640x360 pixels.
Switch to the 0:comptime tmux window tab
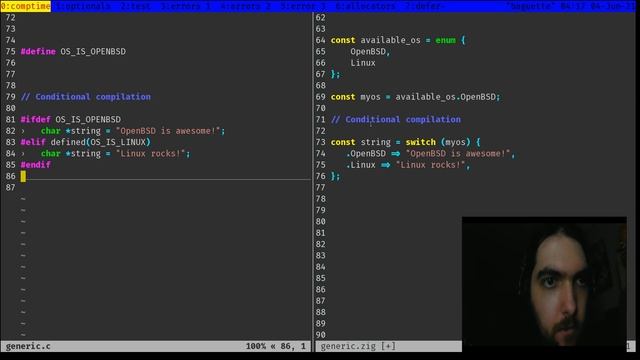point(25,6)
